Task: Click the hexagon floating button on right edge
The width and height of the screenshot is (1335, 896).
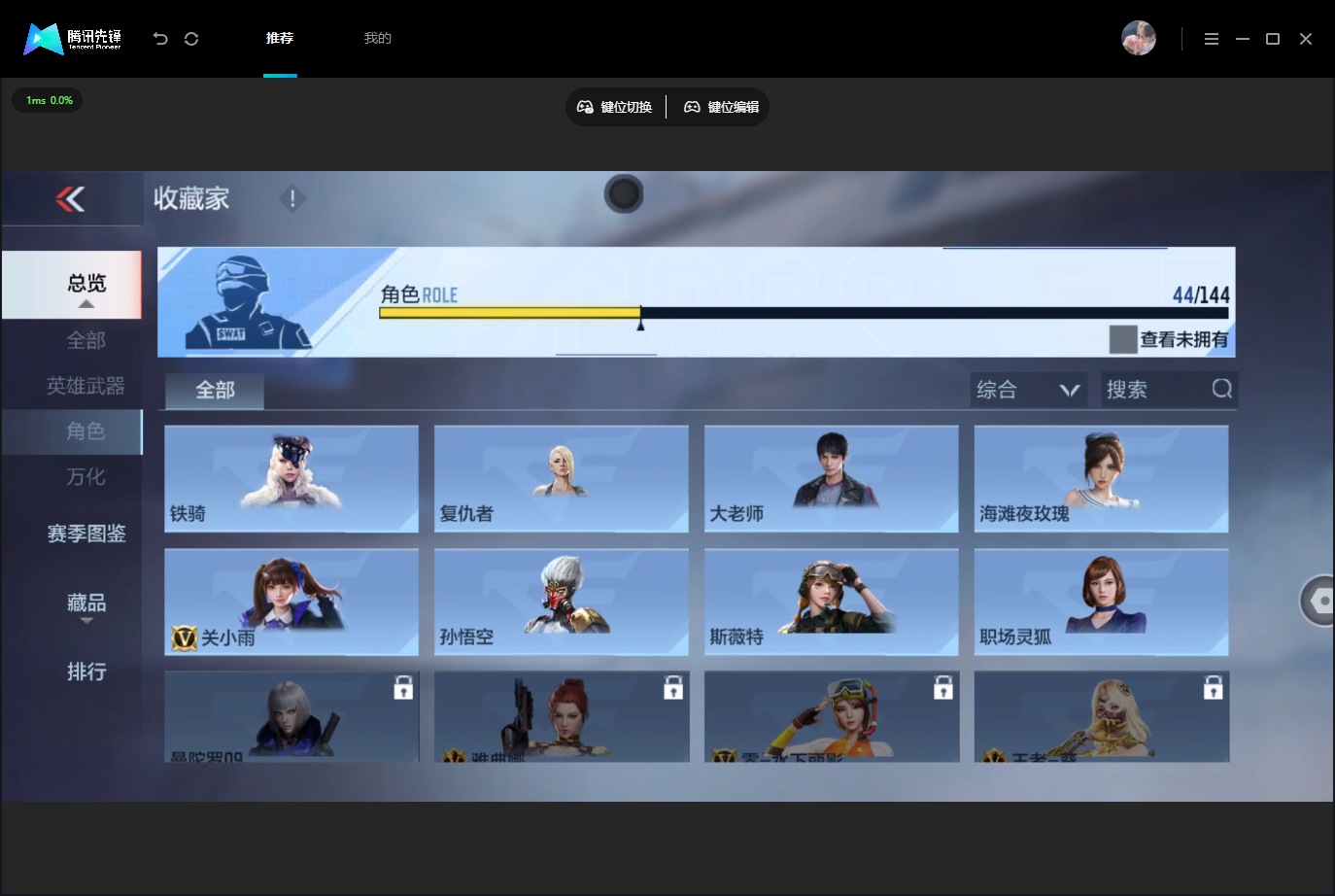Action: [x=1318, y=601]
